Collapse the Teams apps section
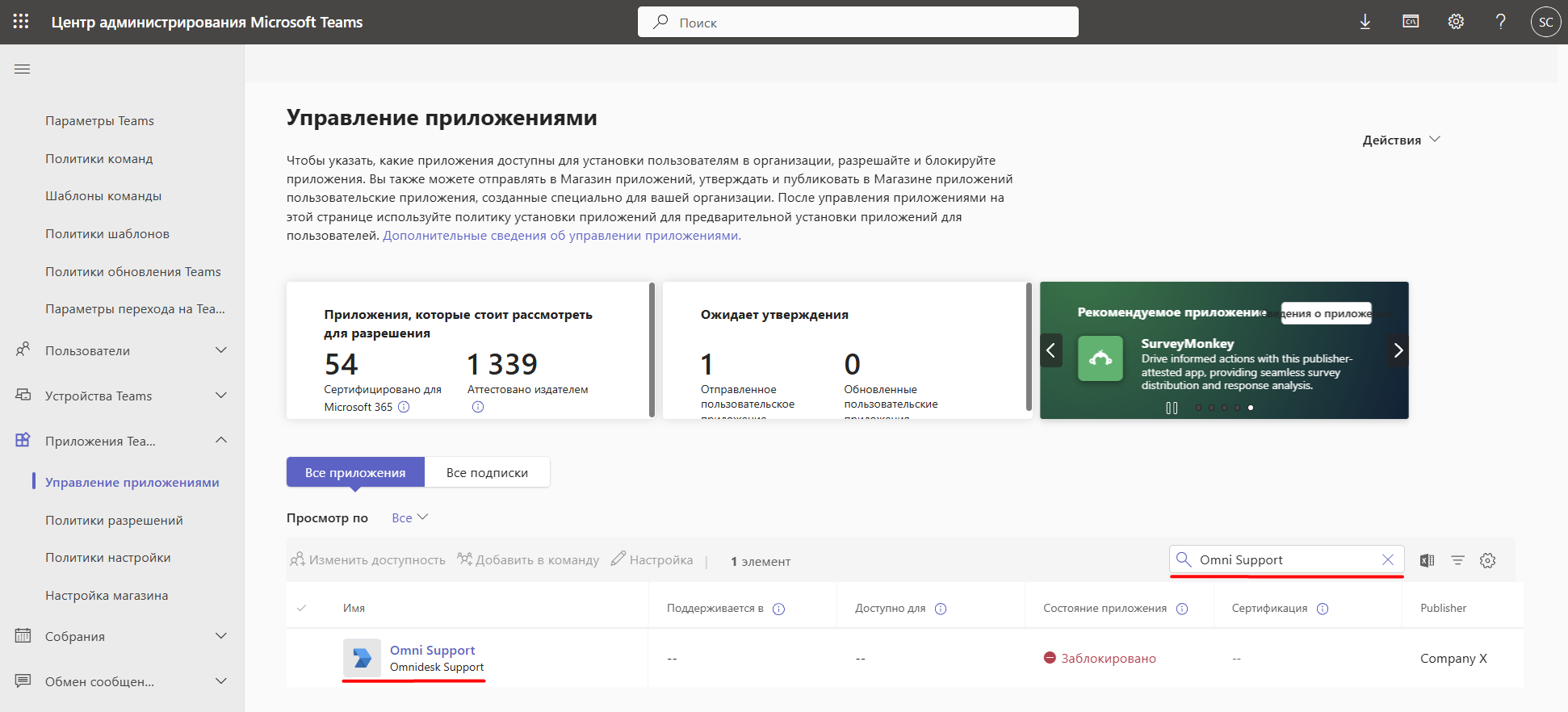The width and height of the screenshot is (1568, 712). pos(221,440)
